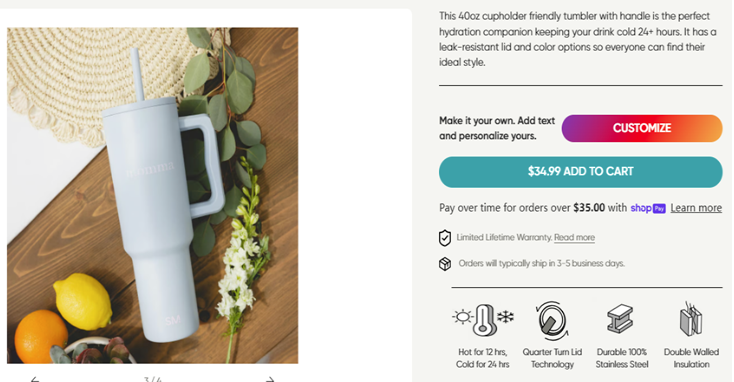Click the shipping box icon

point(445,264)
